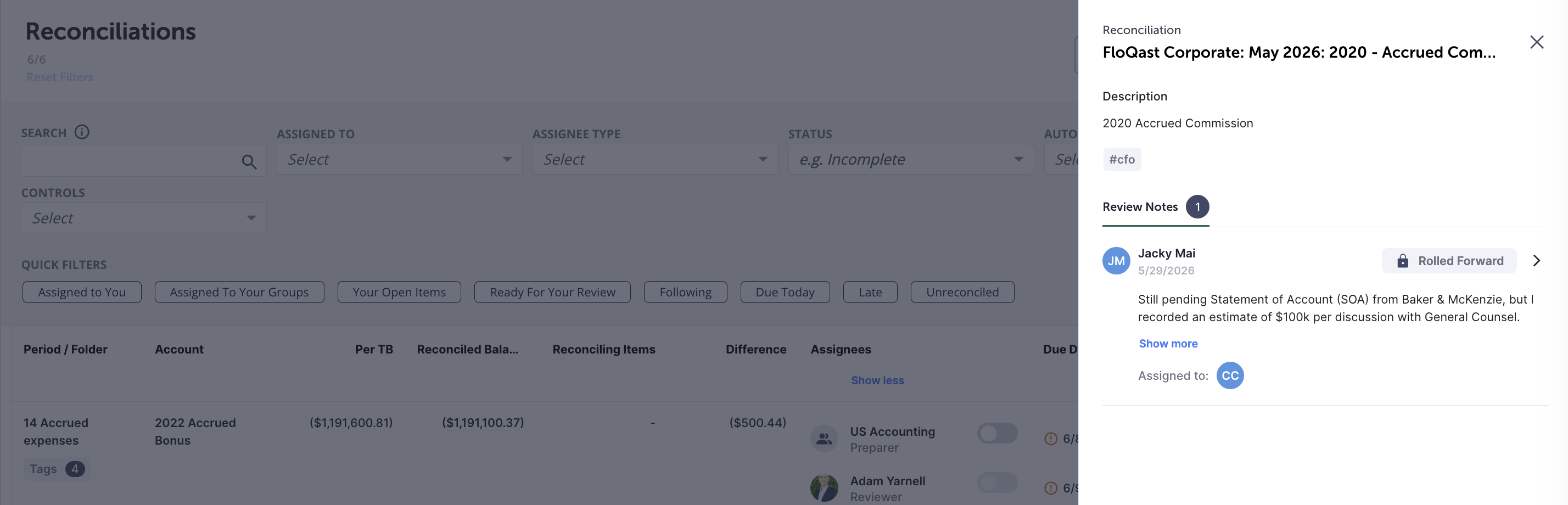This screenshot has height=505, width=1568.
Task: Open the Assigned To dropdown
Action: click(399, 159)
